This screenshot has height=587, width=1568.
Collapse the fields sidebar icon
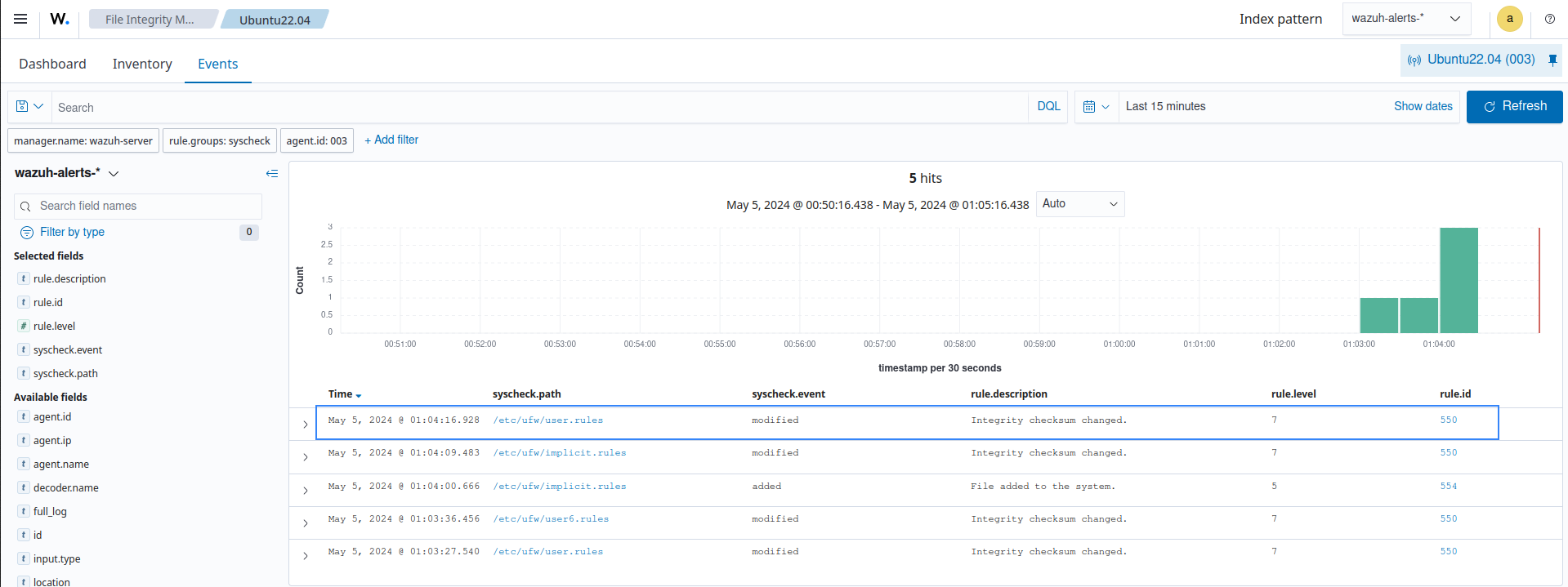tap(272, 173)
